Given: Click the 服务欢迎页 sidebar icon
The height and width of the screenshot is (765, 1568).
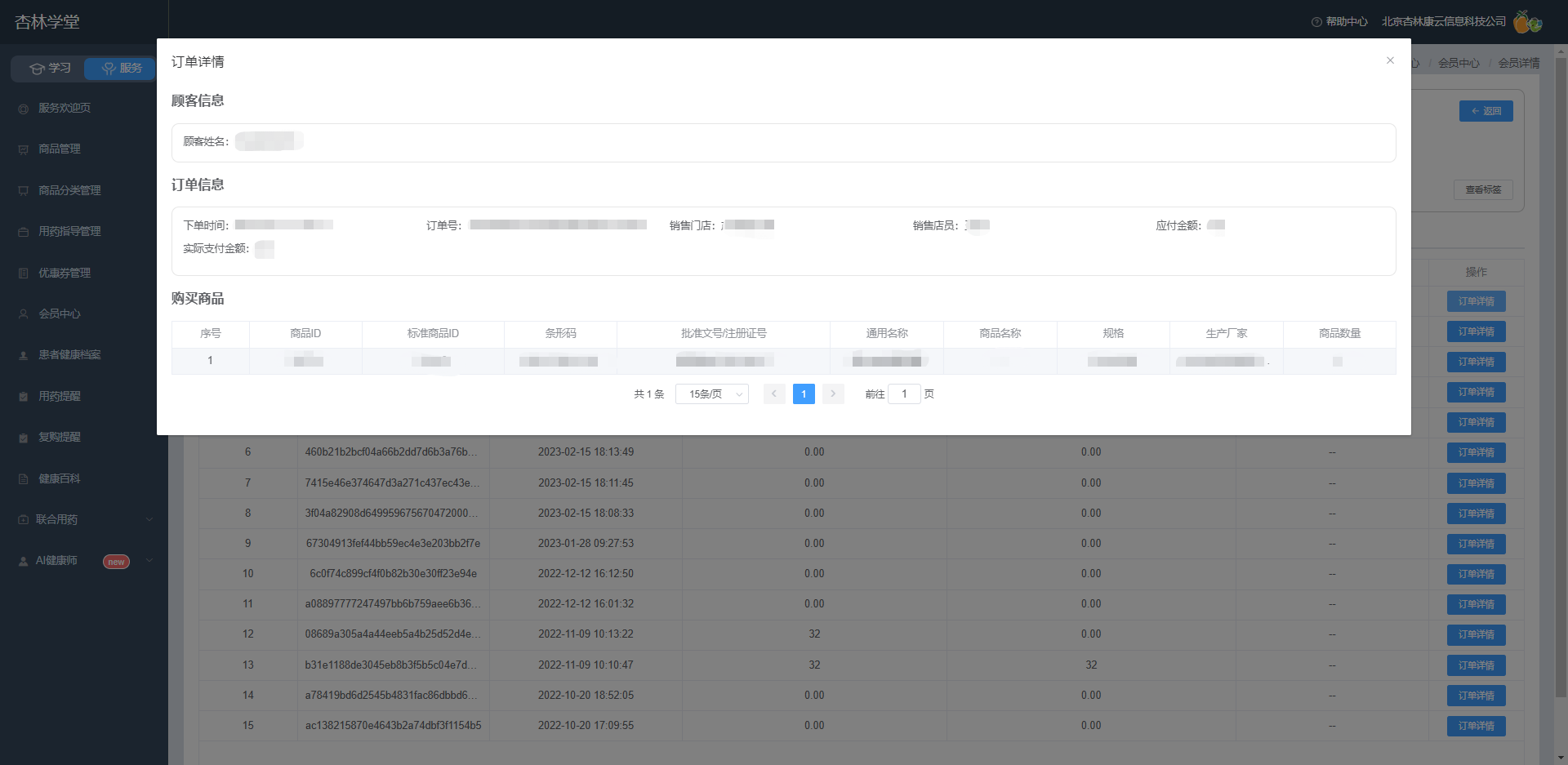Looking at the screenshot, I should [24, 109].
